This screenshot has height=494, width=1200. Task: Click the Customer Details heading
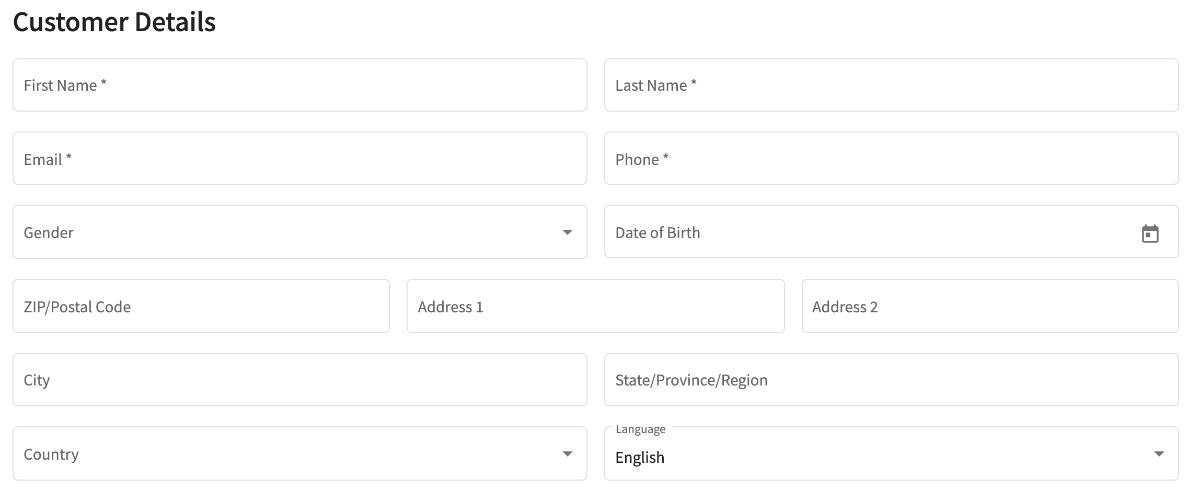point(114,22)
